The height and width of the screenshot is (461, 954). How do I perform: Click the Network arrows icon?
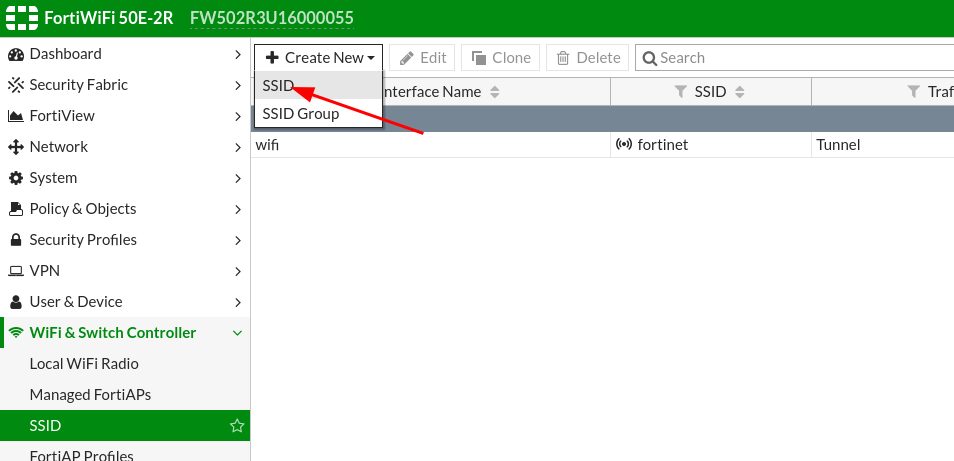[x=15, y=147]
